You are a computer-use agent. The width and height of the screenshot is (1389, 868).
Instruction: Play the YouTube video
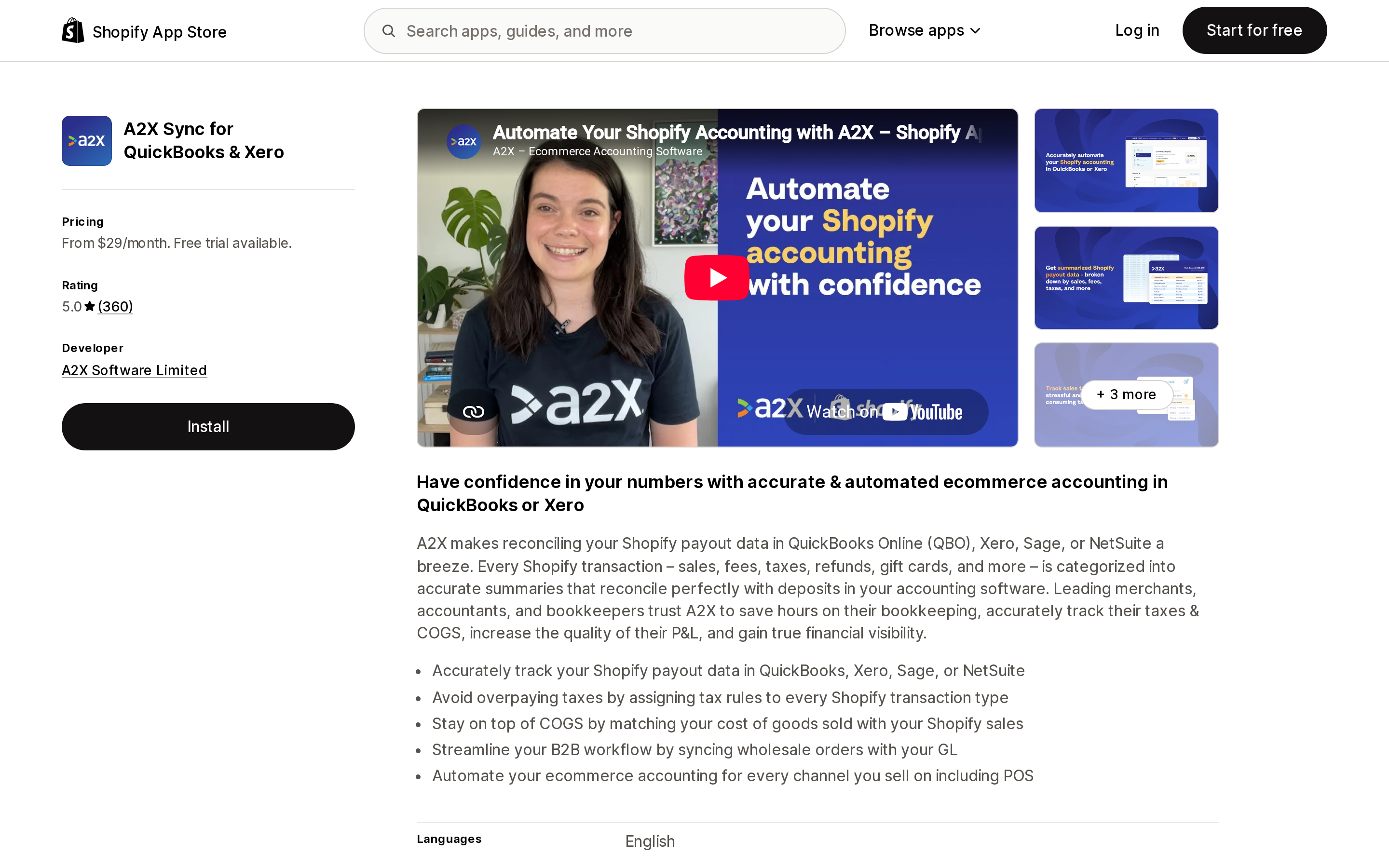717,278
